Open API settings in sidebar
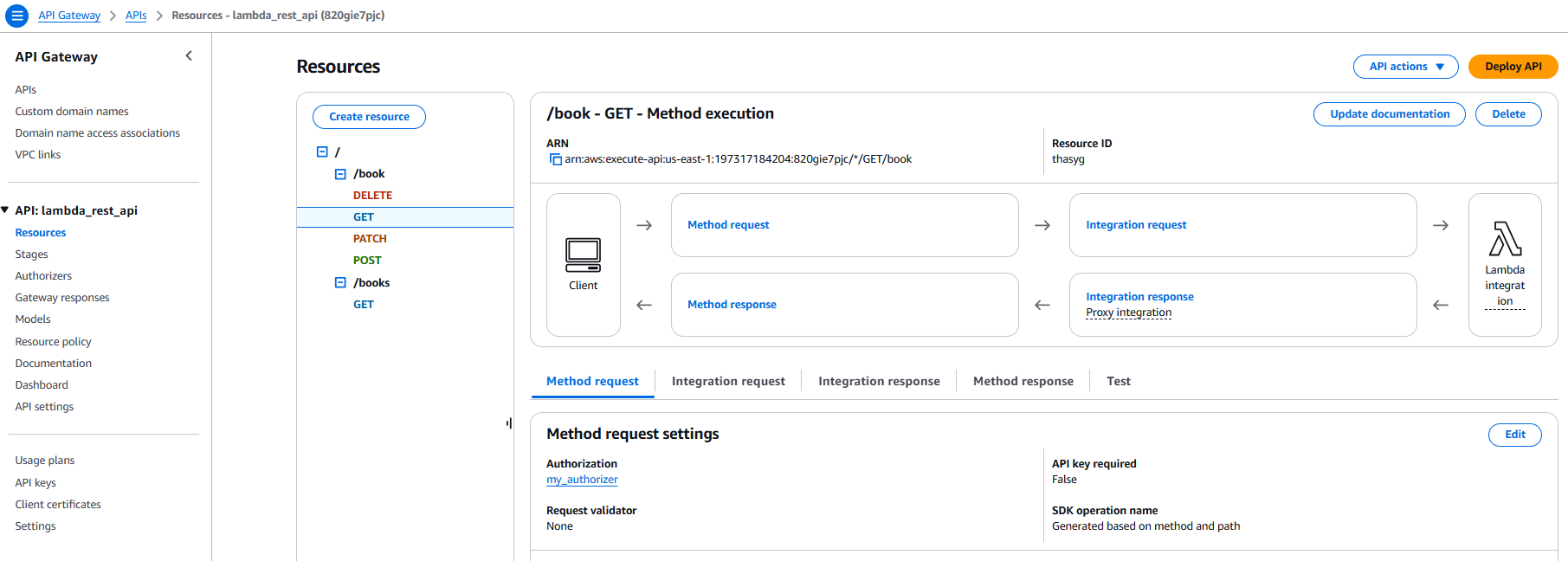 (44, 407)
